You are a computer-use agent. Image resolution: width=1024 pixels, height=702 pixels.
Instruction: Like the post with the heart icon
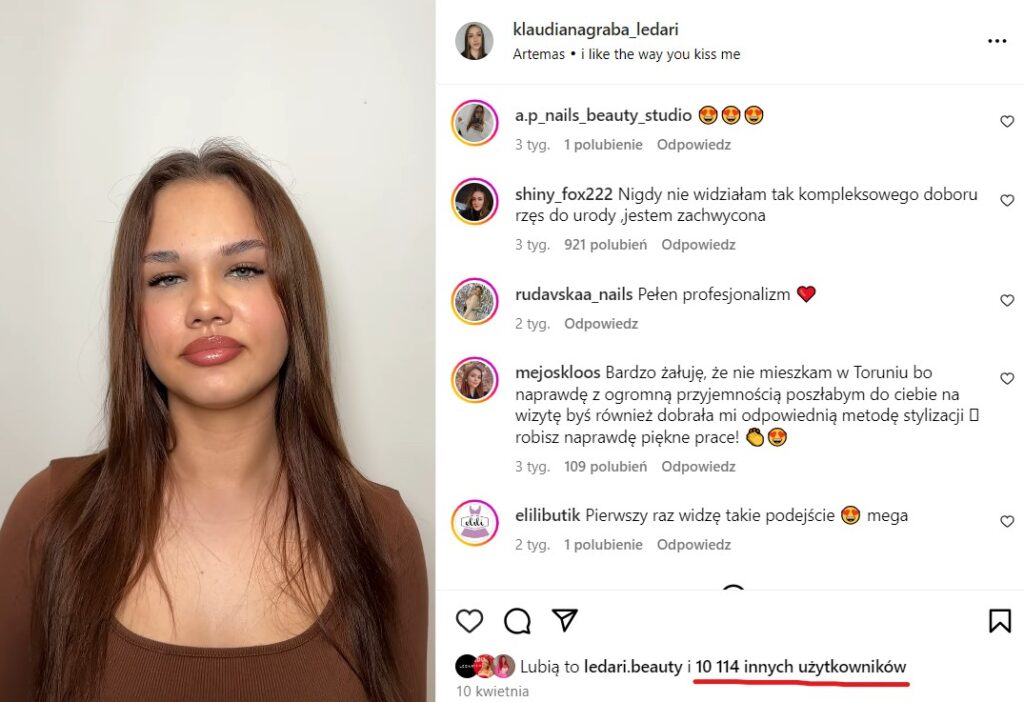(x=469, y=621)
